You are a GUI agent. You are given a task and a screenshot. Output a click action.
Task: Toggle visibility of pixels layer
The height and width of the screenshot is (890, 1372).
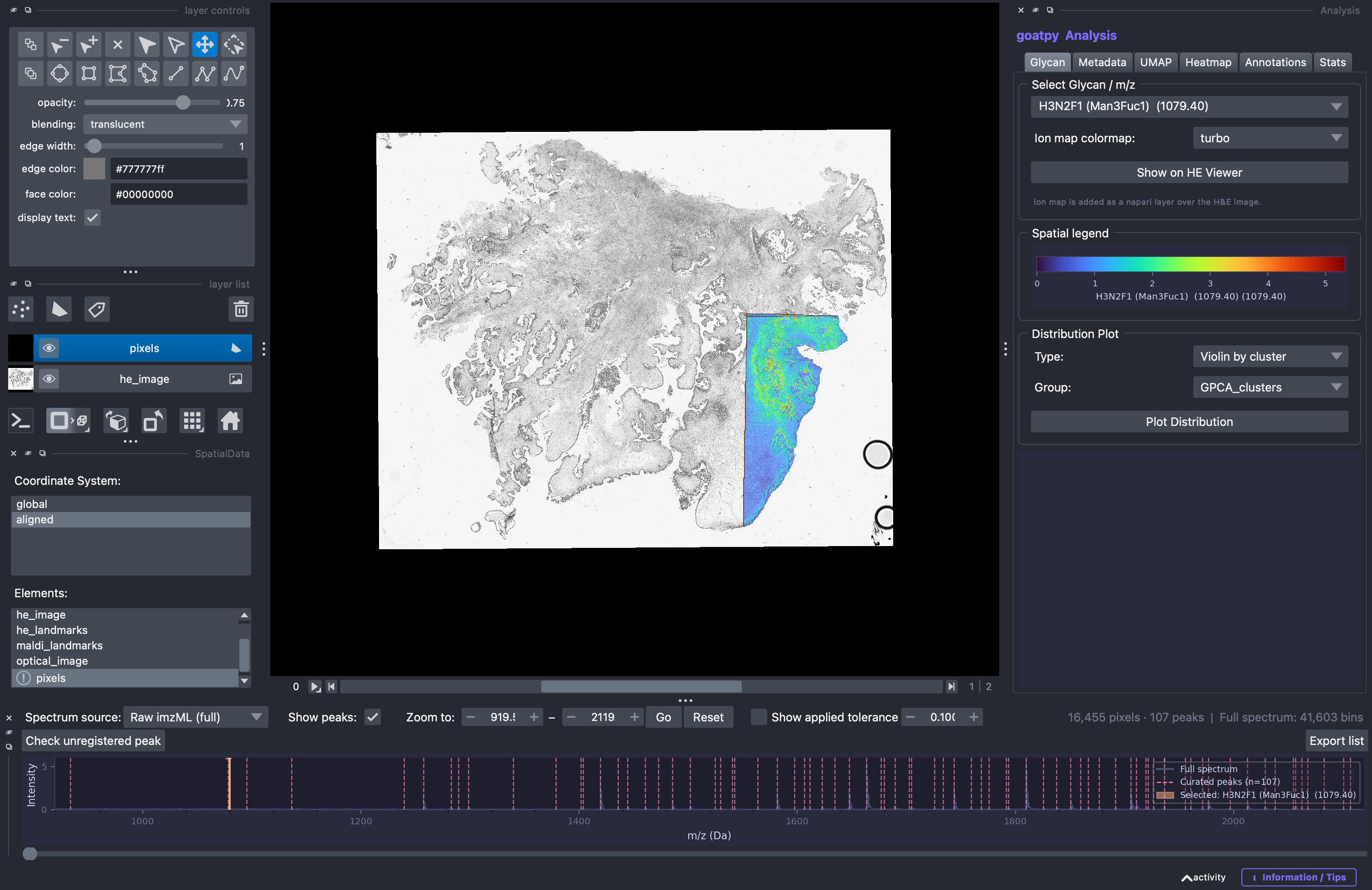(x=49, y=348)
